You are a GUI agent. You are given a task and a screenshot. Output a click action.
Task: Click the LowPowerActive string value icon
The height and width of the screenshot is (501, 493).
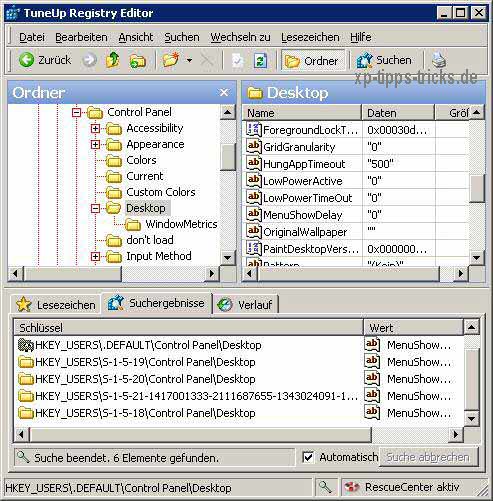[x=253, y=181]
